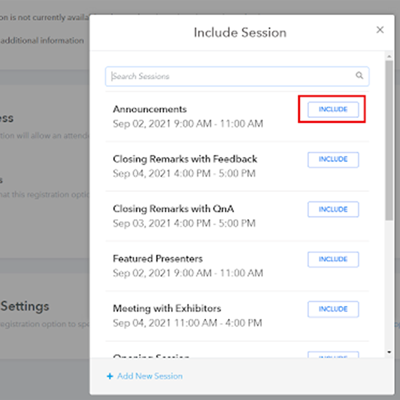This screenshot has width=400, height=400.
Task: Include the Featured Presenters session
Action: pyautogui.click(x=333, y=259)
